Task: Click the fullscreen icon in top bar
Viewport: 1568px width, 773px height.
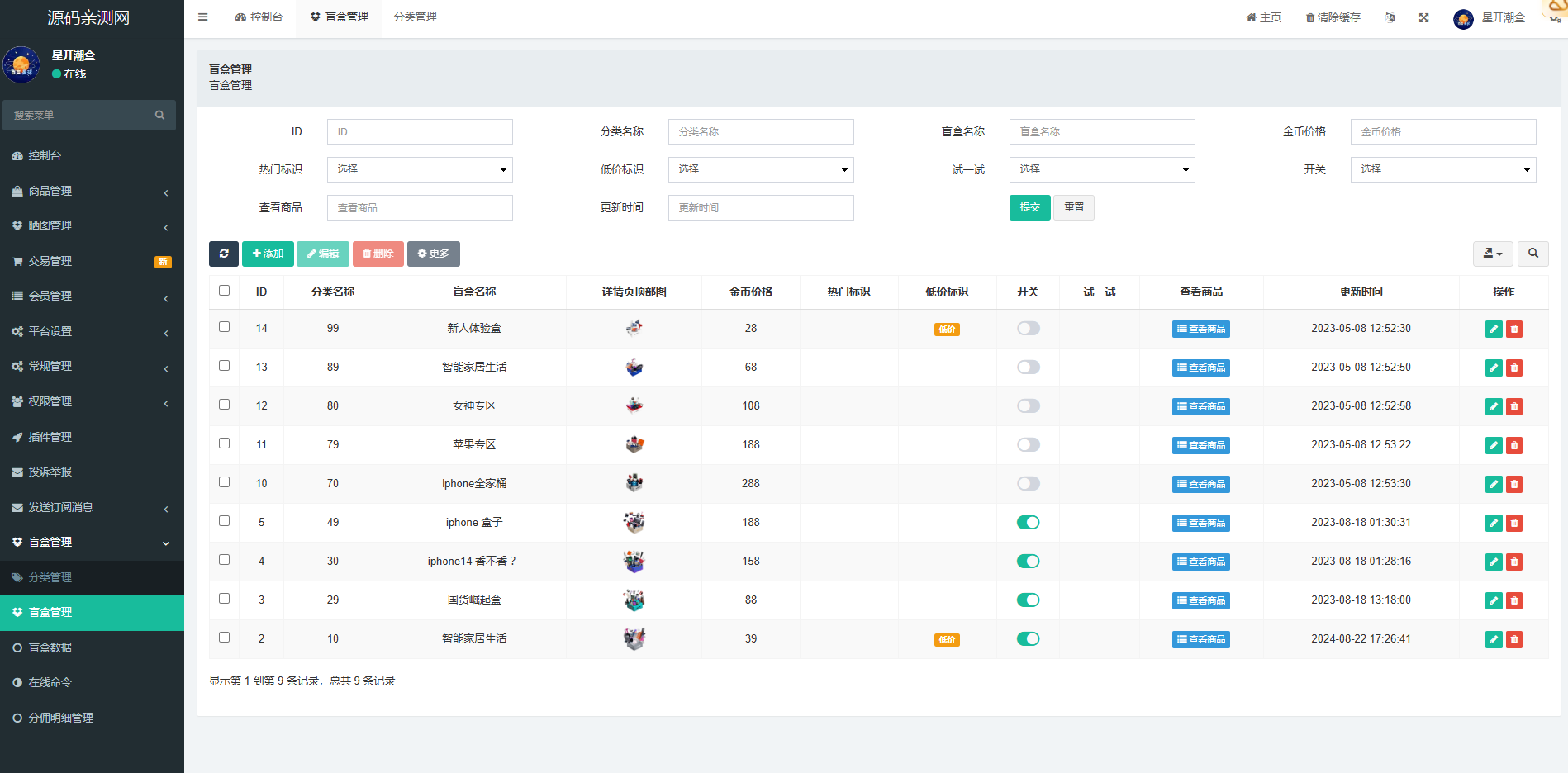Action: click(1423, 17)
